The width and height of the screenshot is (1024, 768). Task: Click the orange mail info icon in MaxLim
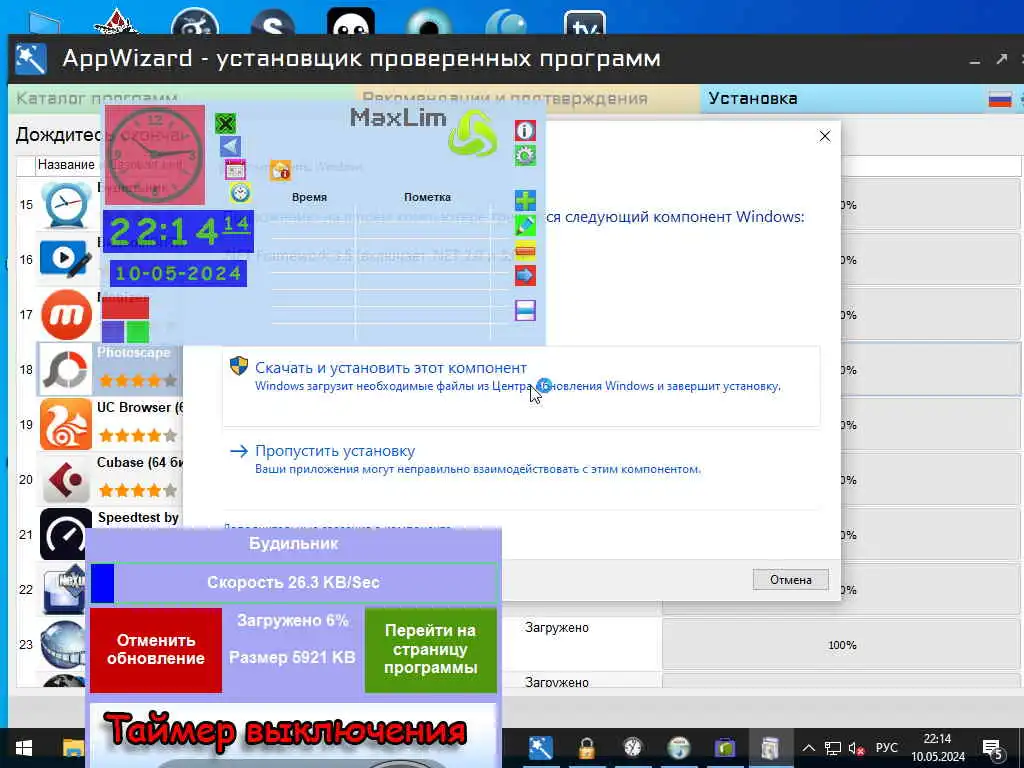(281, 170)
